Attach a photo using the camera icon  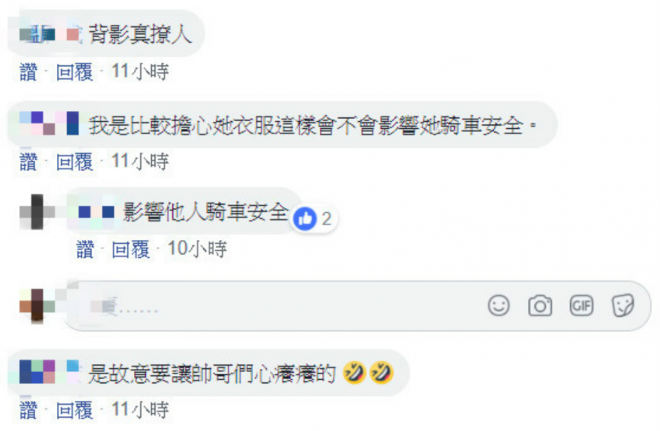[540, 306]
